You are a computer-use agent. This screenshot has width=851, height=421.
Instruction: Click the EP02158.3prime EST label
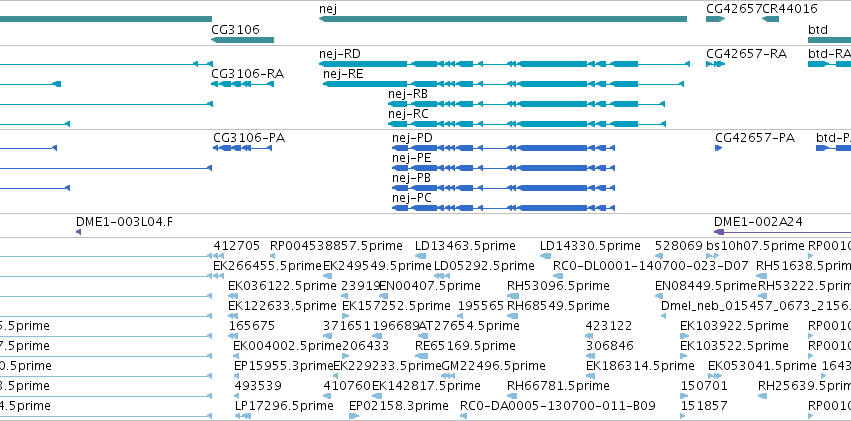(399, 406)
